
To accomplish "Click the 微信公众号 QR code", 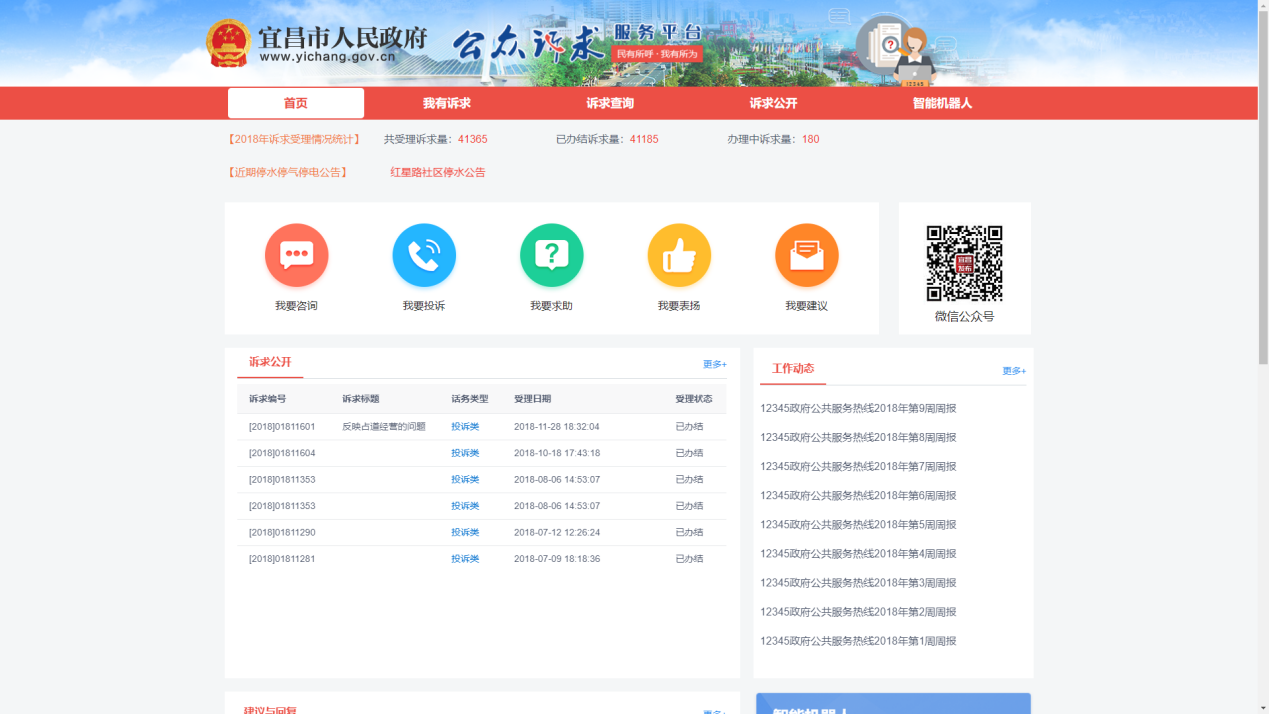I will pos(964,263).
